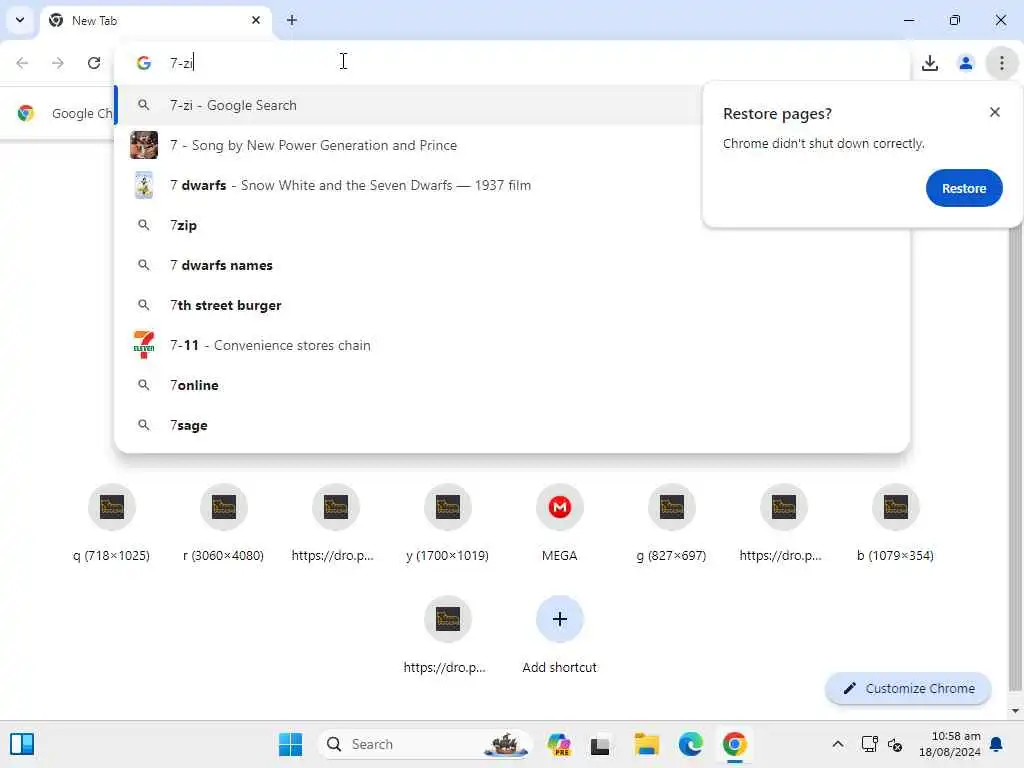Open the 'q (718×1025)' shortcut
This screenshot has height=768, width=1024.
[x=112, y=524]
